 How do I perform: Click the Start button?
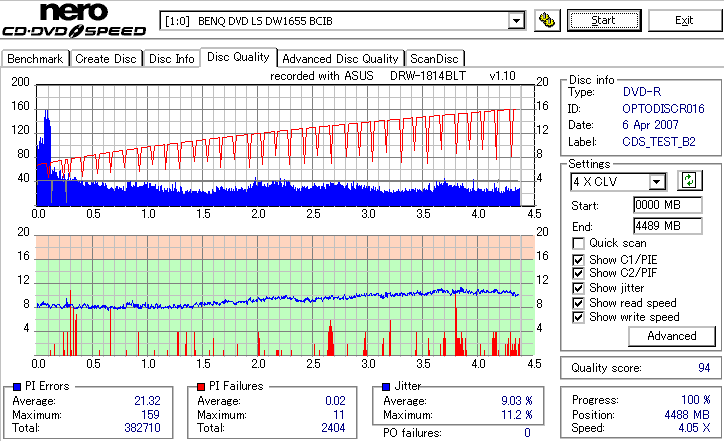[x=604, y=20]
